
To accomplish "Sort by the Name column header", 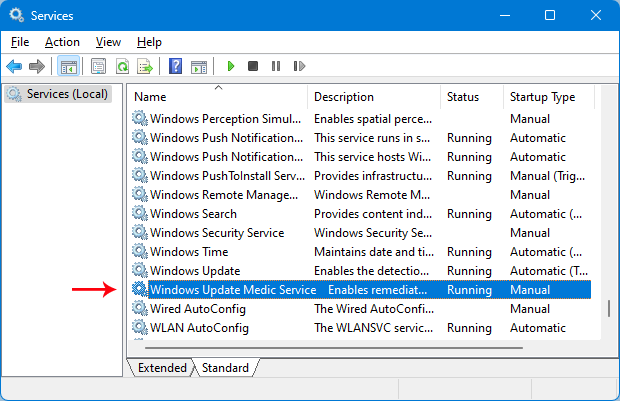I will (150, 97).
